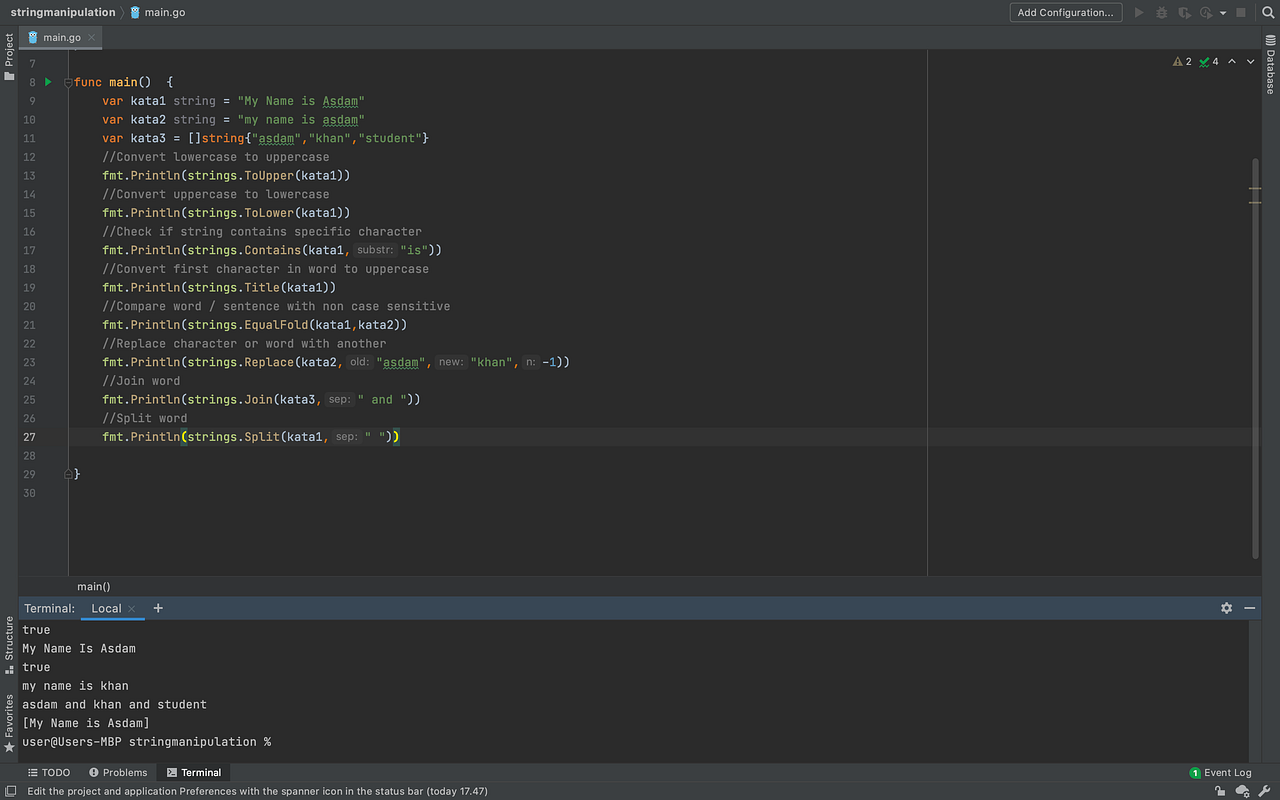
Task: Click the spanner preferences icon in status bar
Action: point(1266,791)
